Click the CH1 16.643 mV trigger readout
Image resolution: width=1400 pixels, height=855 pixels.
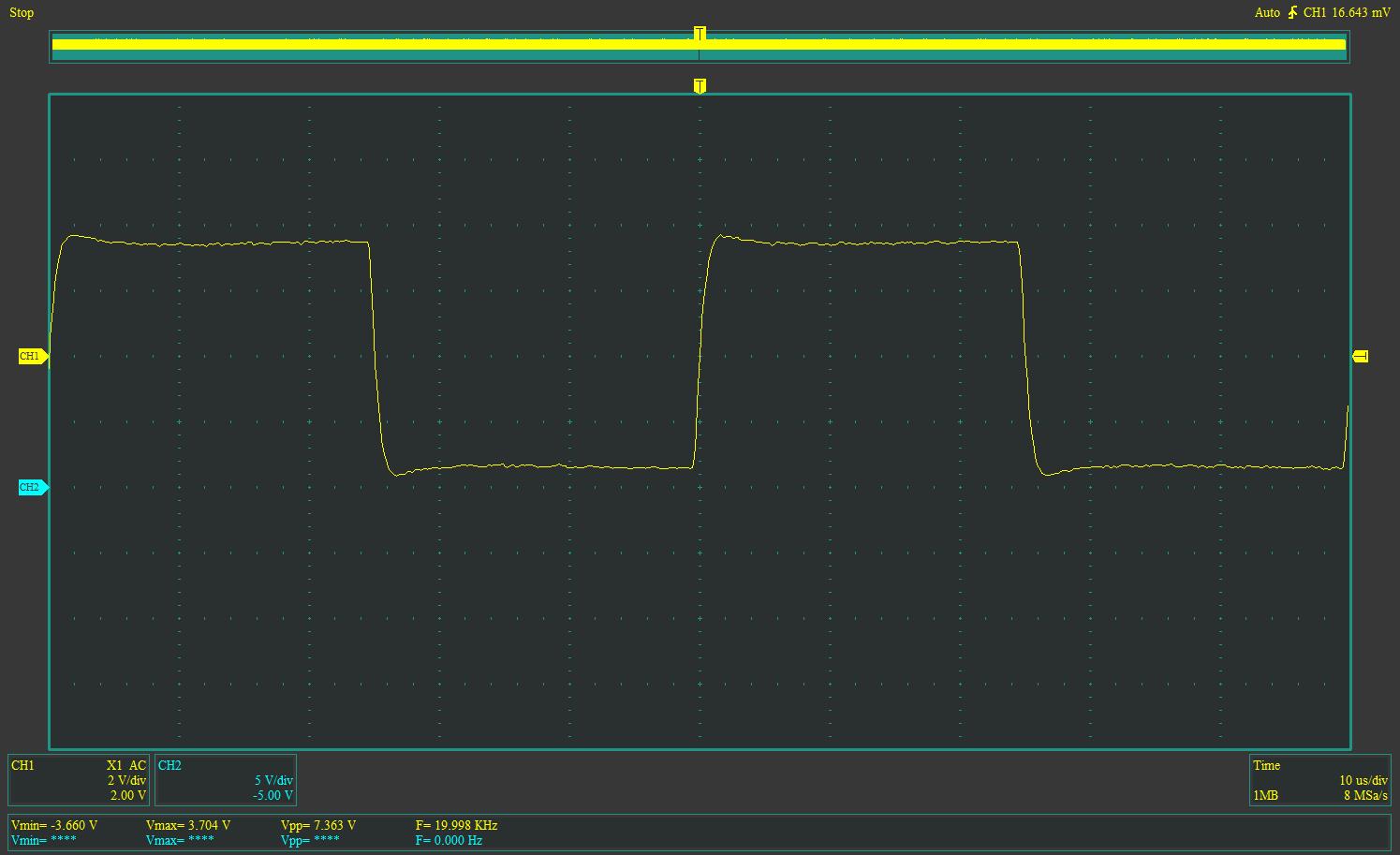pos(1347,13)
